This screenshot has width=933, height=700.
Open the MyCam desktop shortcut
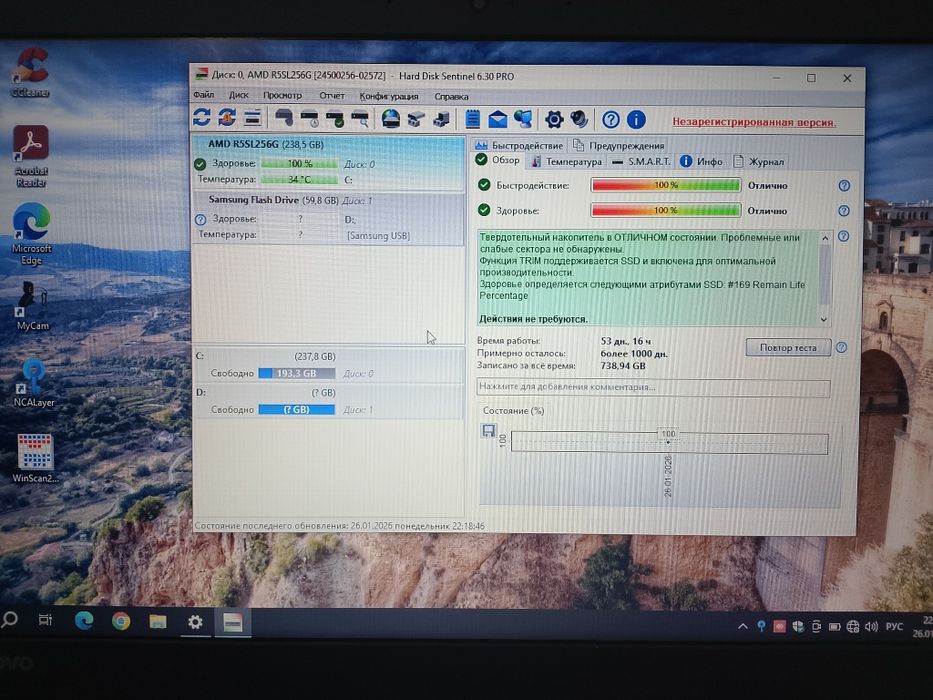pyautogui.click(x=33, y=306)
